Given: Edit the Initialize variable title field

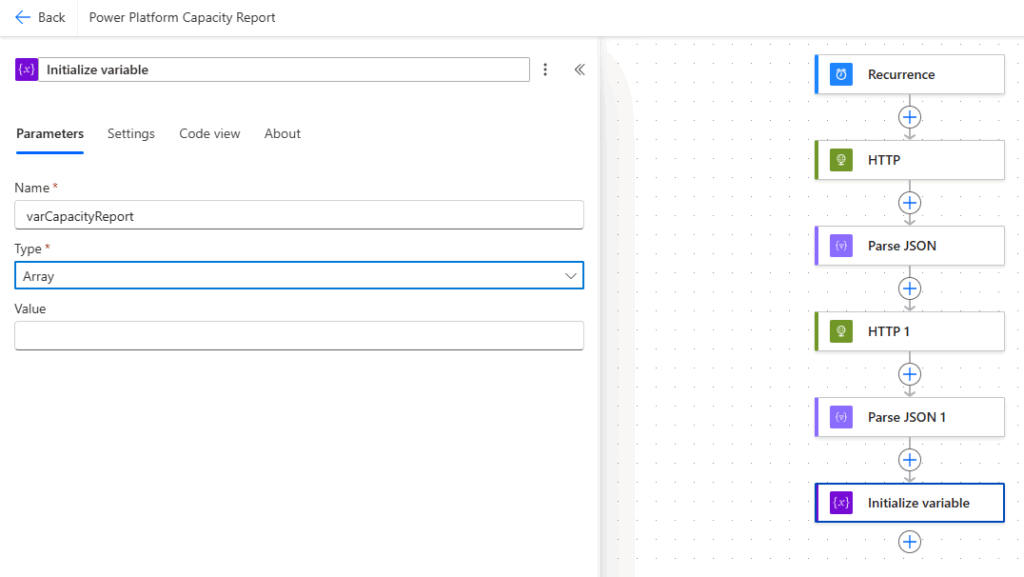Looking at the screenshot, I should point(285,69).
